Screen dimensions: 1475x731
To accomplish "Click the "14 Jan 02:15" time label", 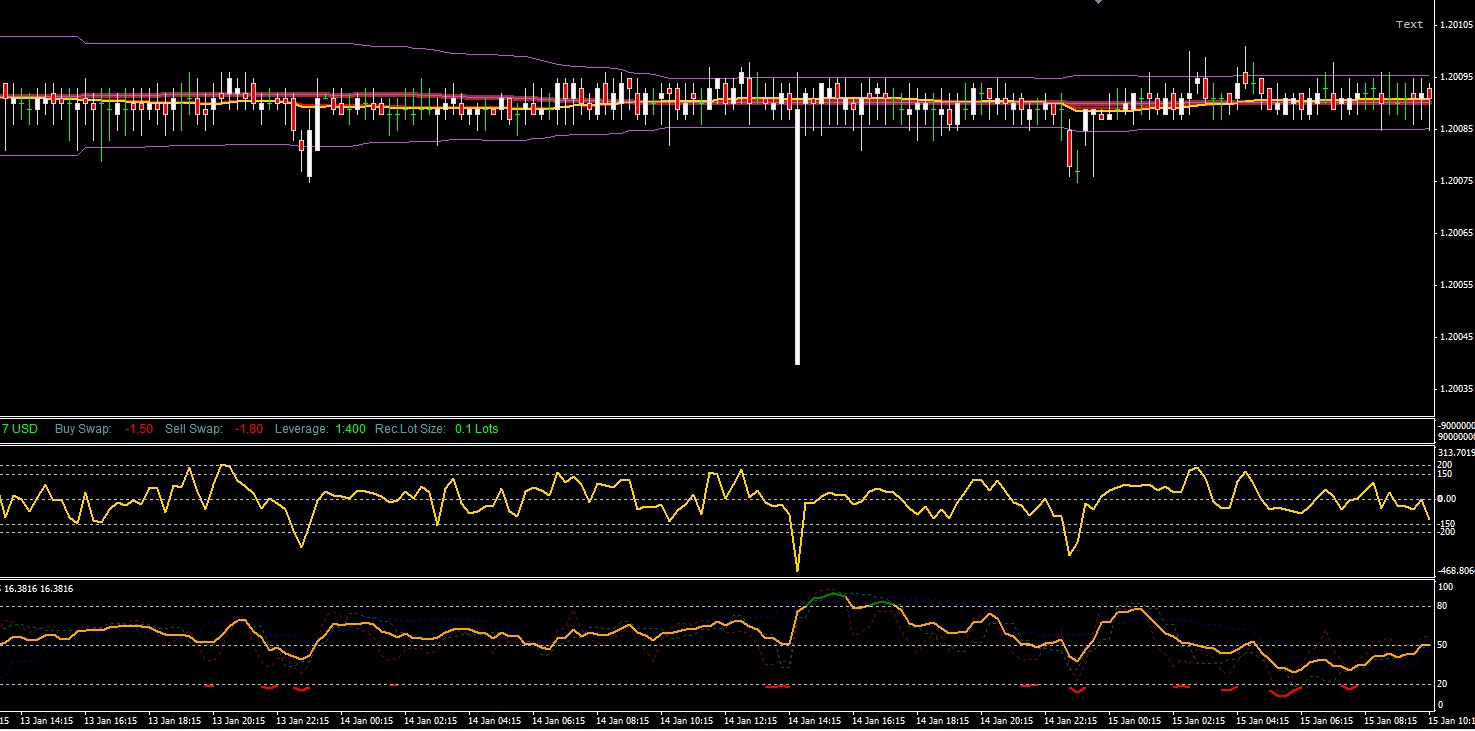I will point(431,720).
